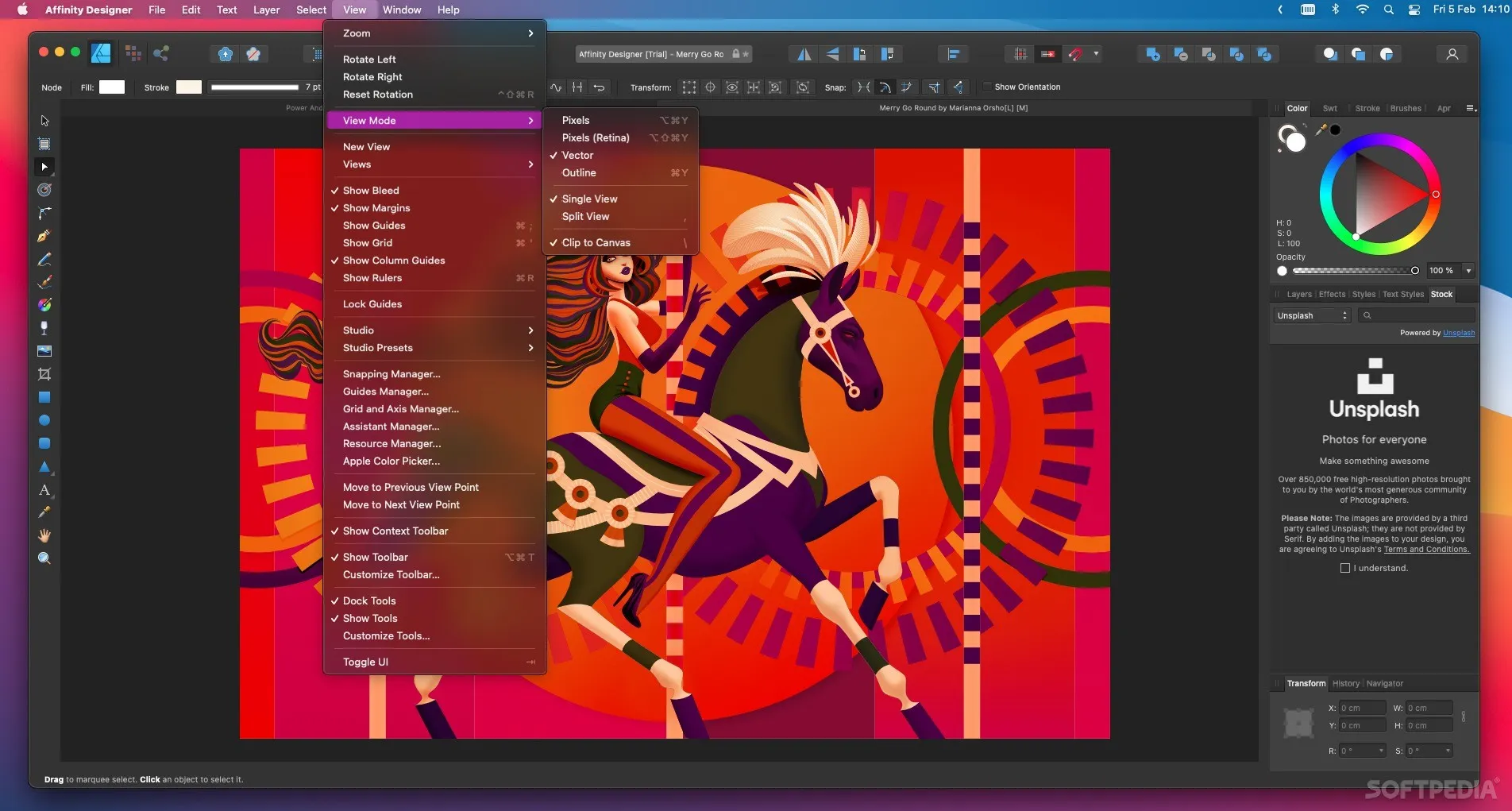Image resolution: width=1512 pixels, height=811 pixels.
Task: Select the View hand tool
Action: (44, 535)
